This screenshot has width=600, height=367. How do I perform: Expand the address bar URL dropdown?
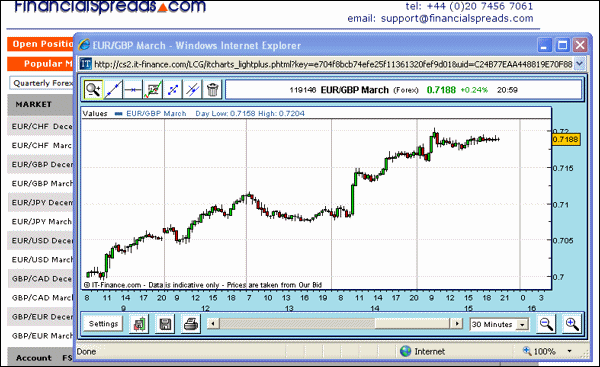580,64
